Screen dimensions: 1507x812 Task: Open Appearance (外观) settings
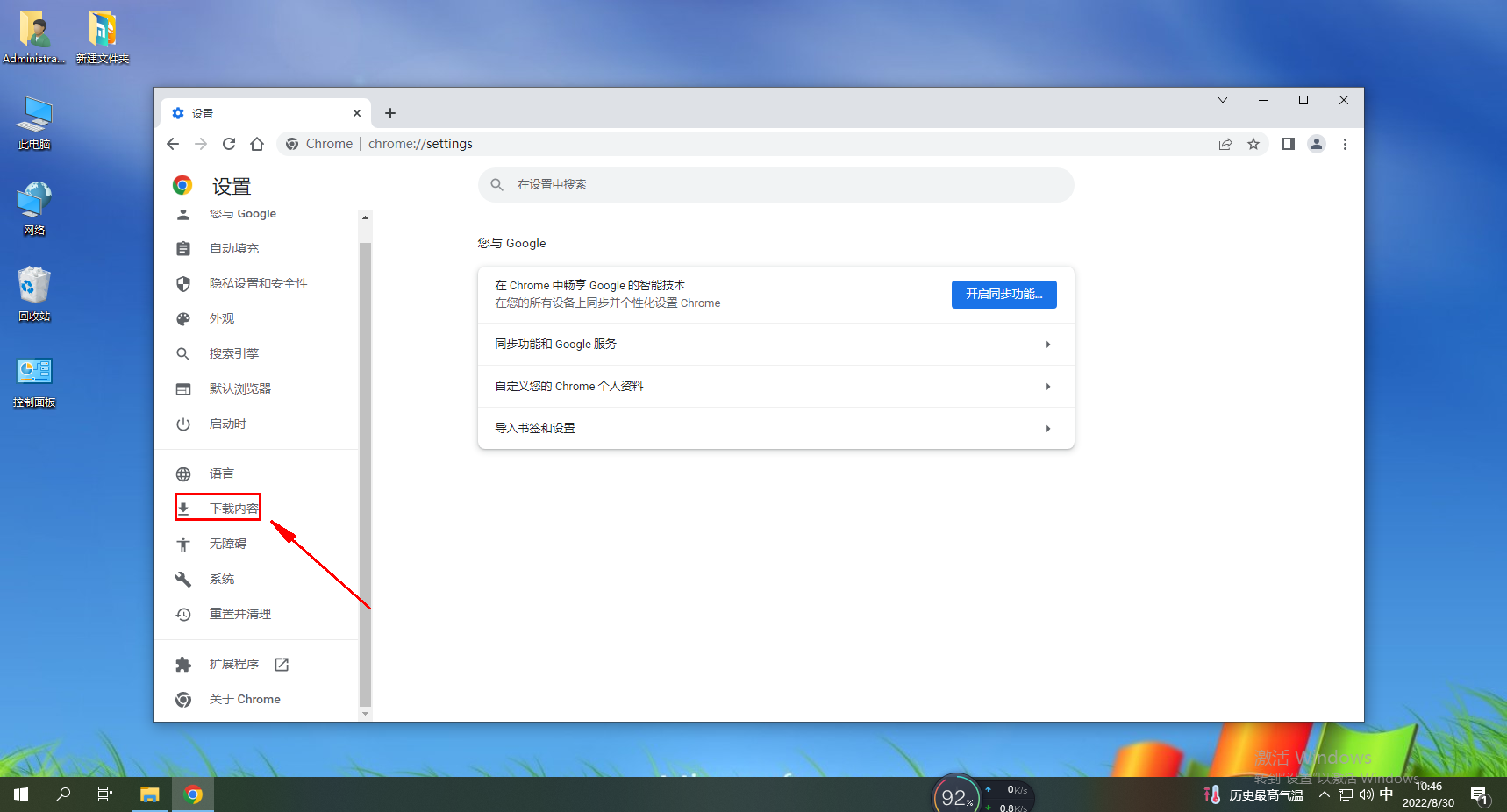[222, 317]
